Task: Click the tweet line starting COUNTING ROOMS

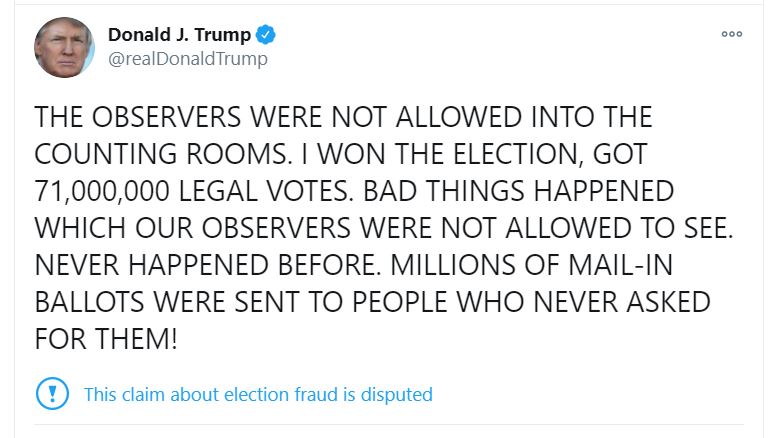Action: point(340,155)
